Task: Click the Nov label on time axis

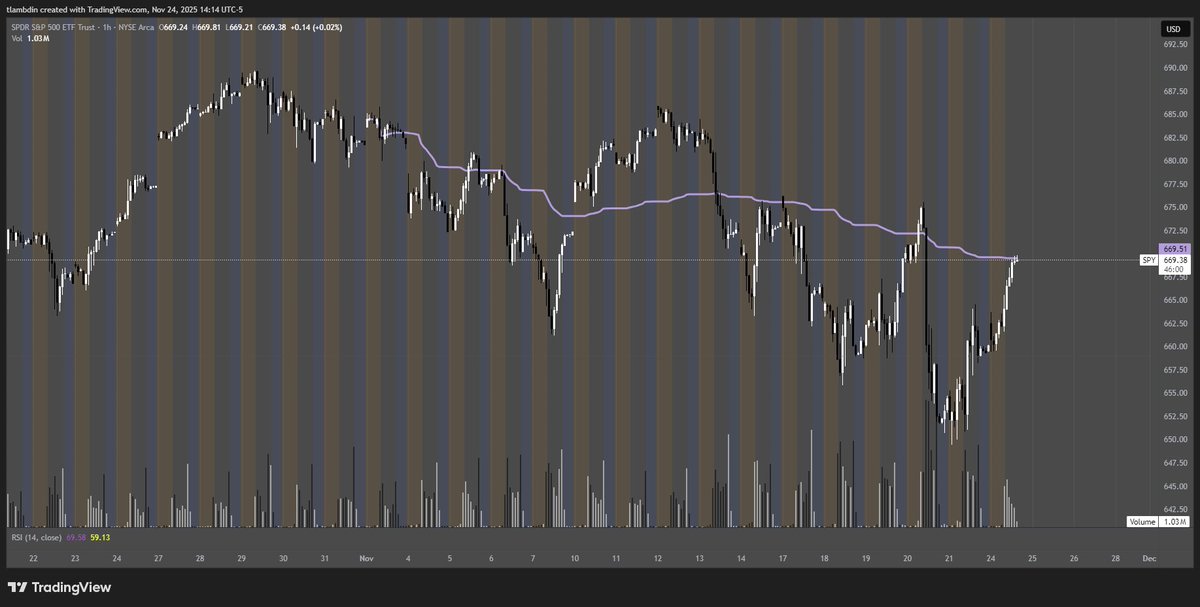Action: (366, 557)
